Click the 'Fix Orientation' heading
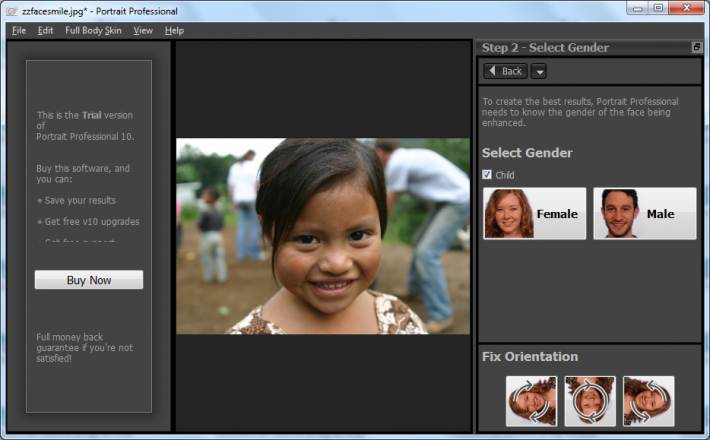710x440 pixels. (530, 357)
